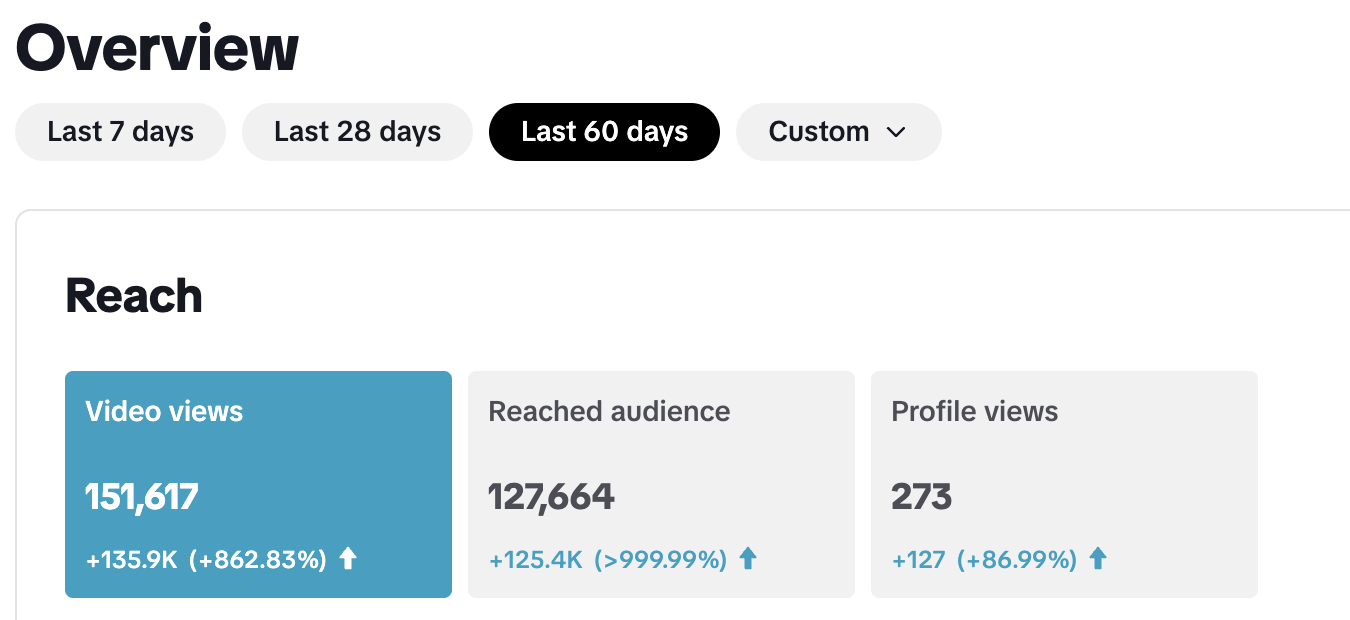Switch to Last 28 days range
The image size is (1350, 620).
pyautogui.click(x=357, y=132)
